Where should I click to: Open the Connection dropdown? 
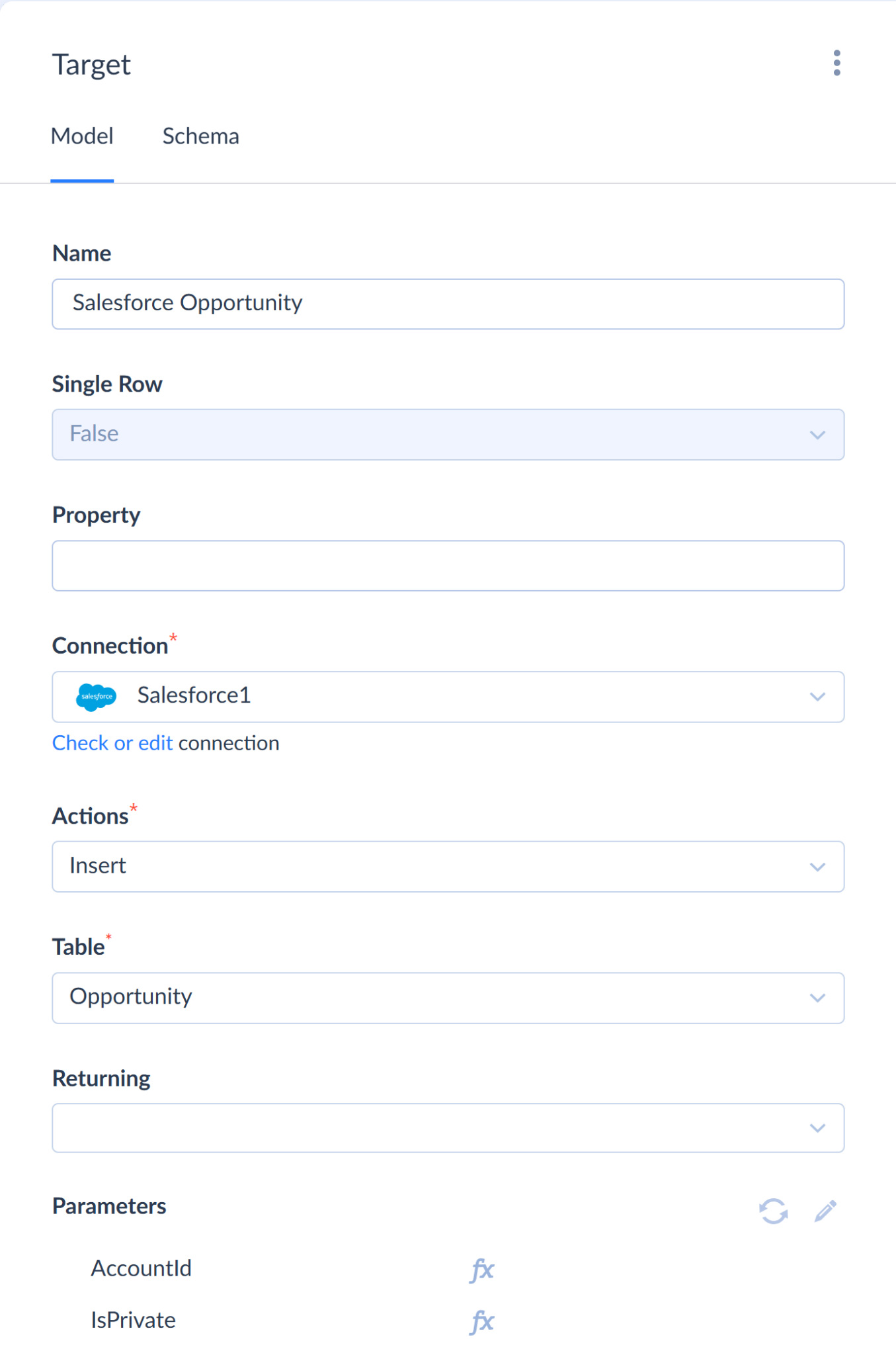pyautogui.click(x=448, y=697)
